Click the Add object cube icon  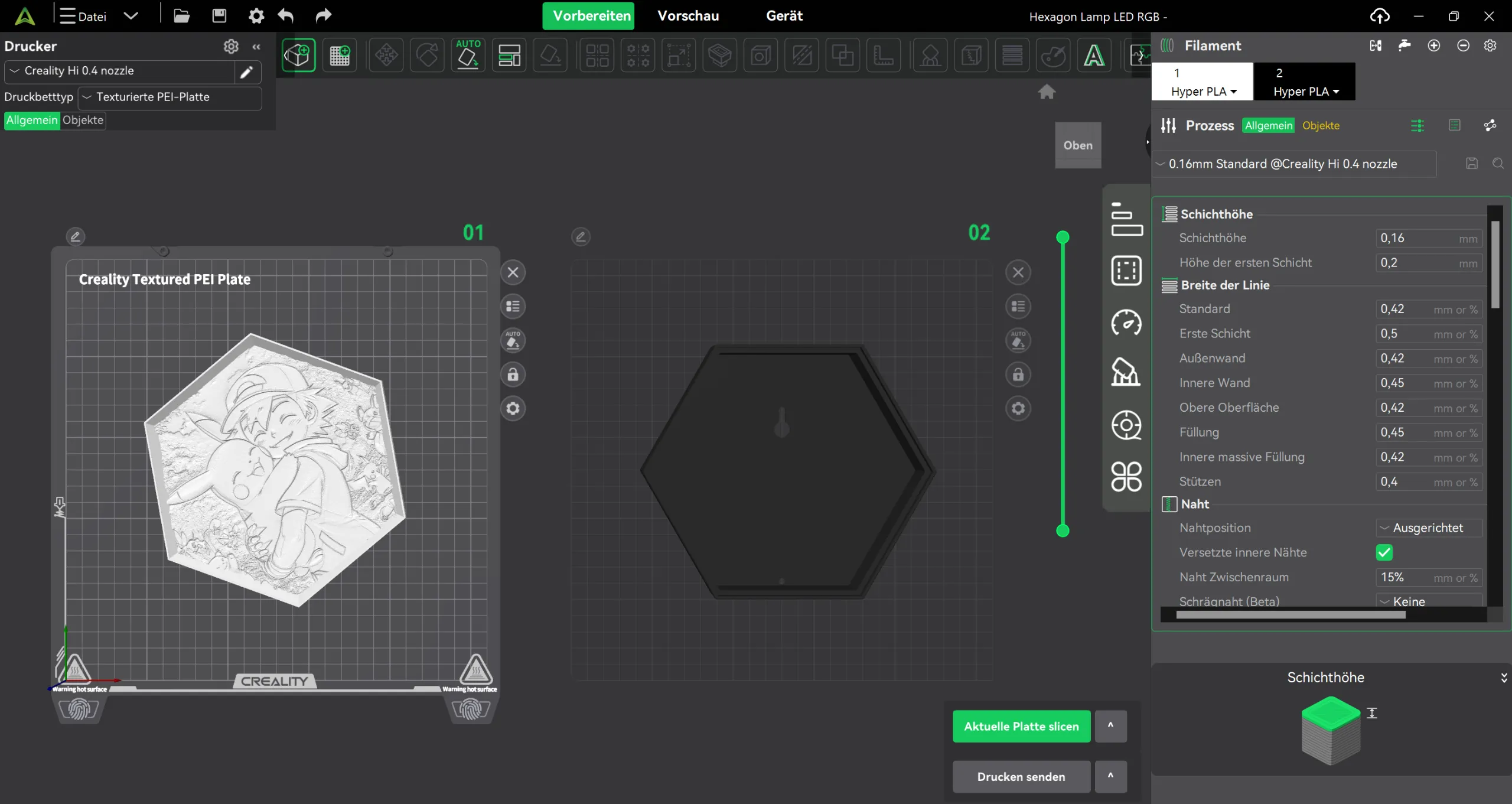click(298, 56)
